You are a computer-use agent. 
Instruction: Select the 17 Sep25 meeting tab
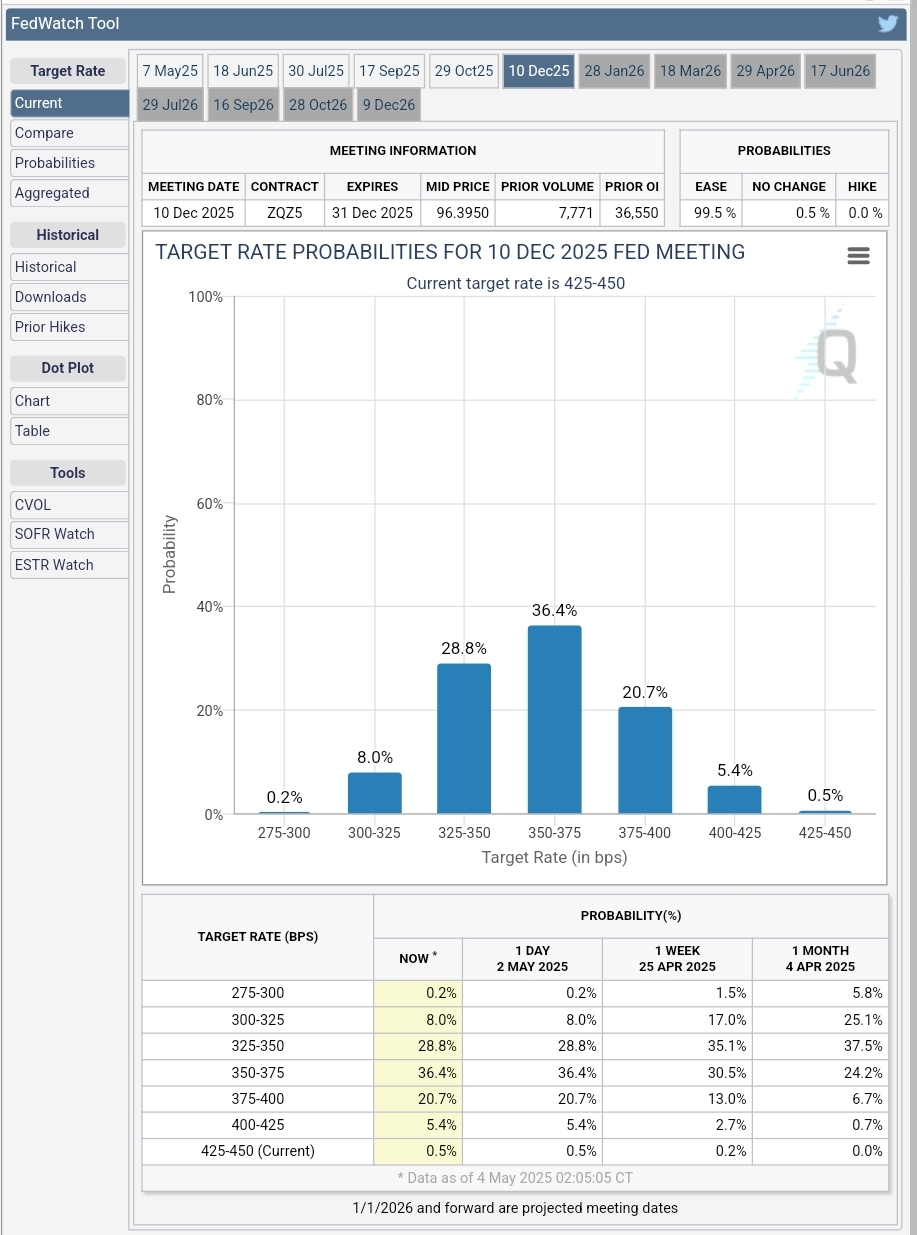(389, 71)
